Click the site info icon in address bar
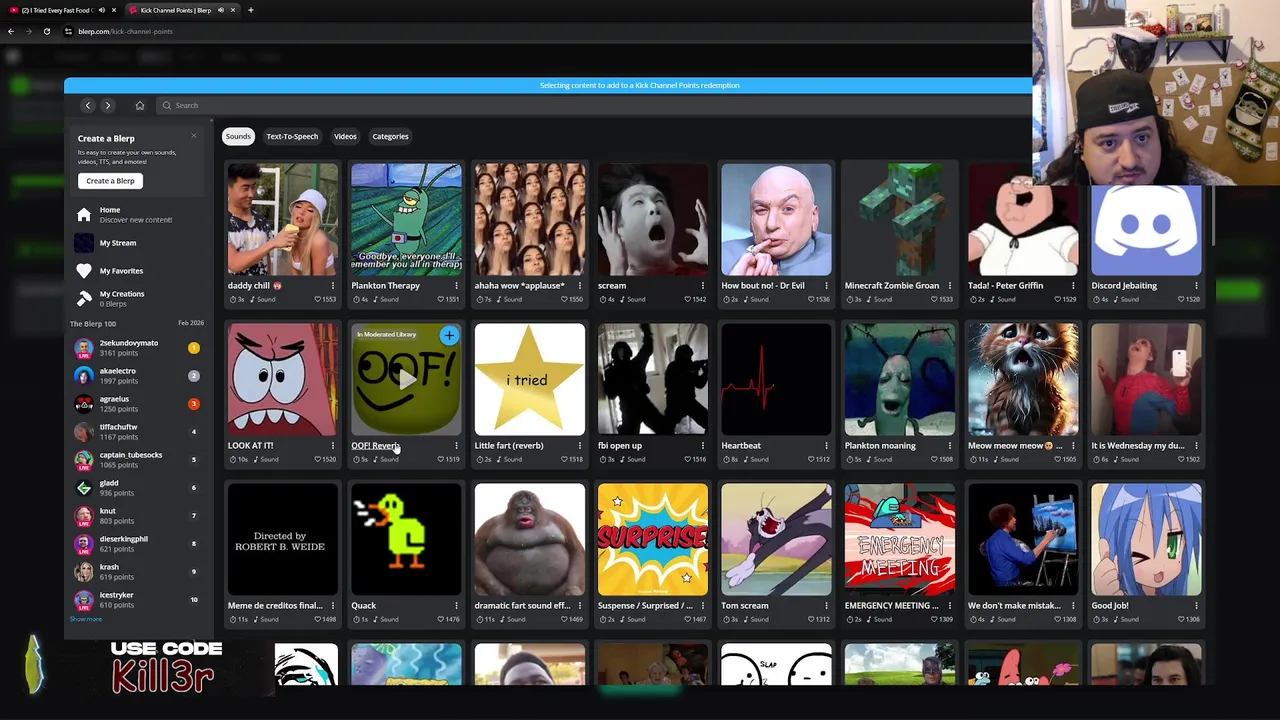This screenshot has width=1280, height=720. 68,31
